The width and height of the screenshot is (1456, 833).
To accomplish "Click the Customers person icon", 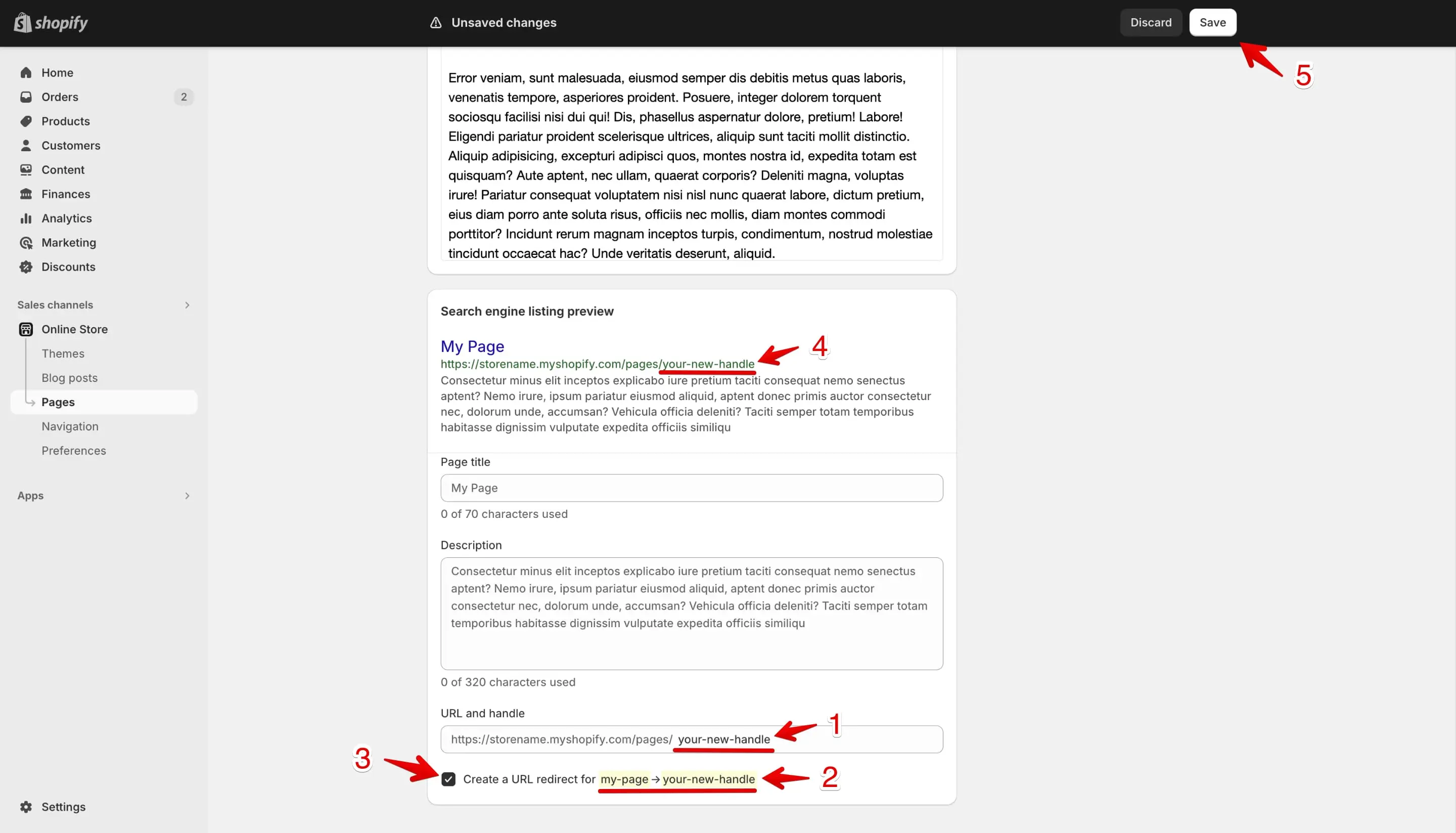I will pos(26,145).
